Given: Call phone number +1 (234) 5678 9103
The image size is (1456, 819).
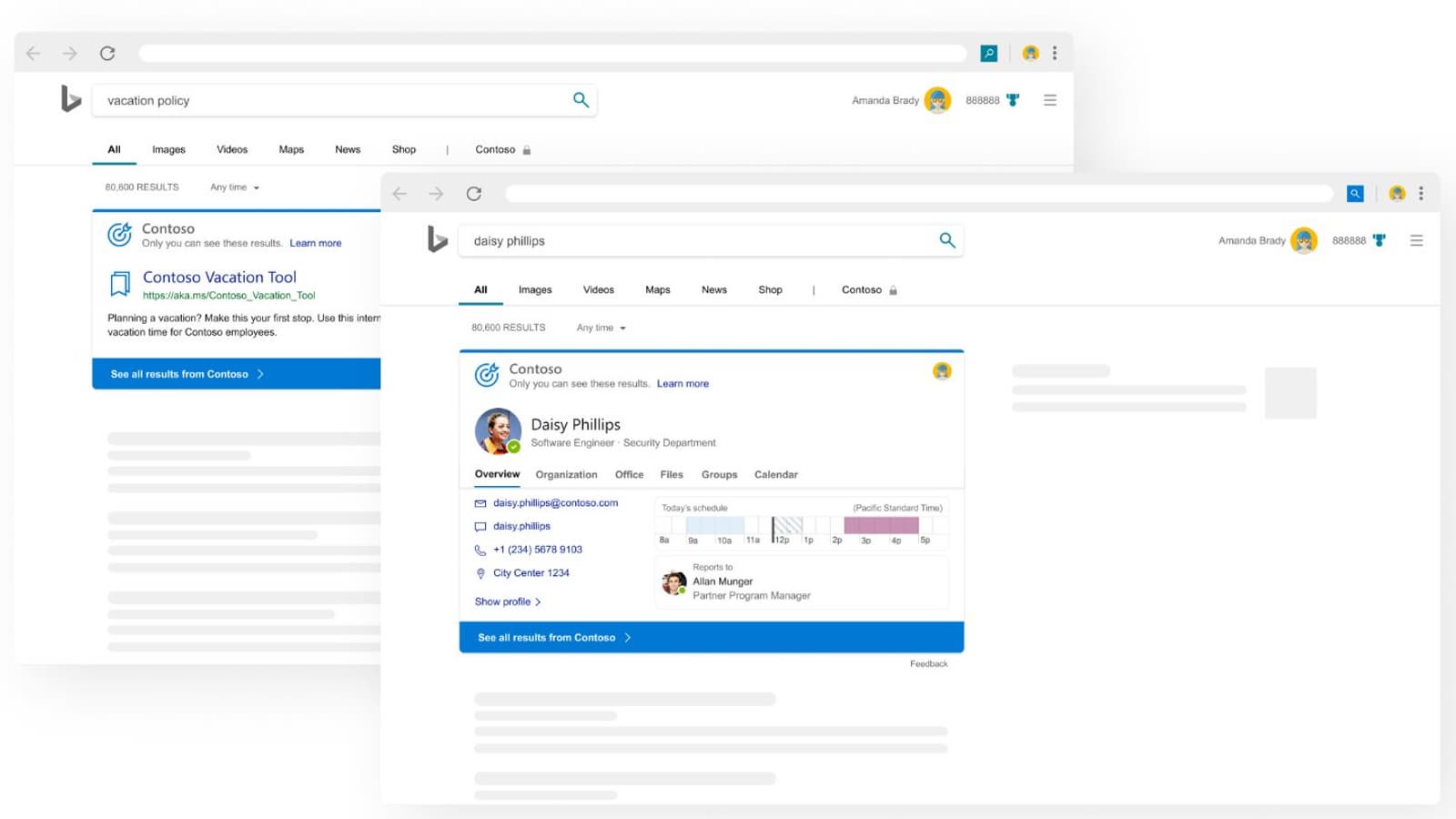Looking at the screenshot, I should (538, 550).
